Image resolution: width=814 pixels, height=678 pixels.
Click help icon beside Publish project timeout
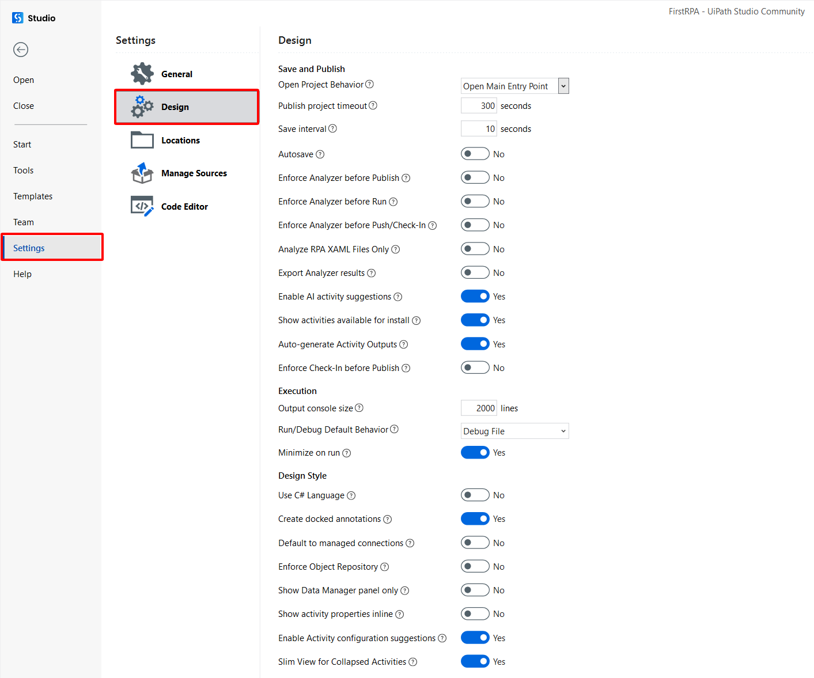click(x=373, y=105)
